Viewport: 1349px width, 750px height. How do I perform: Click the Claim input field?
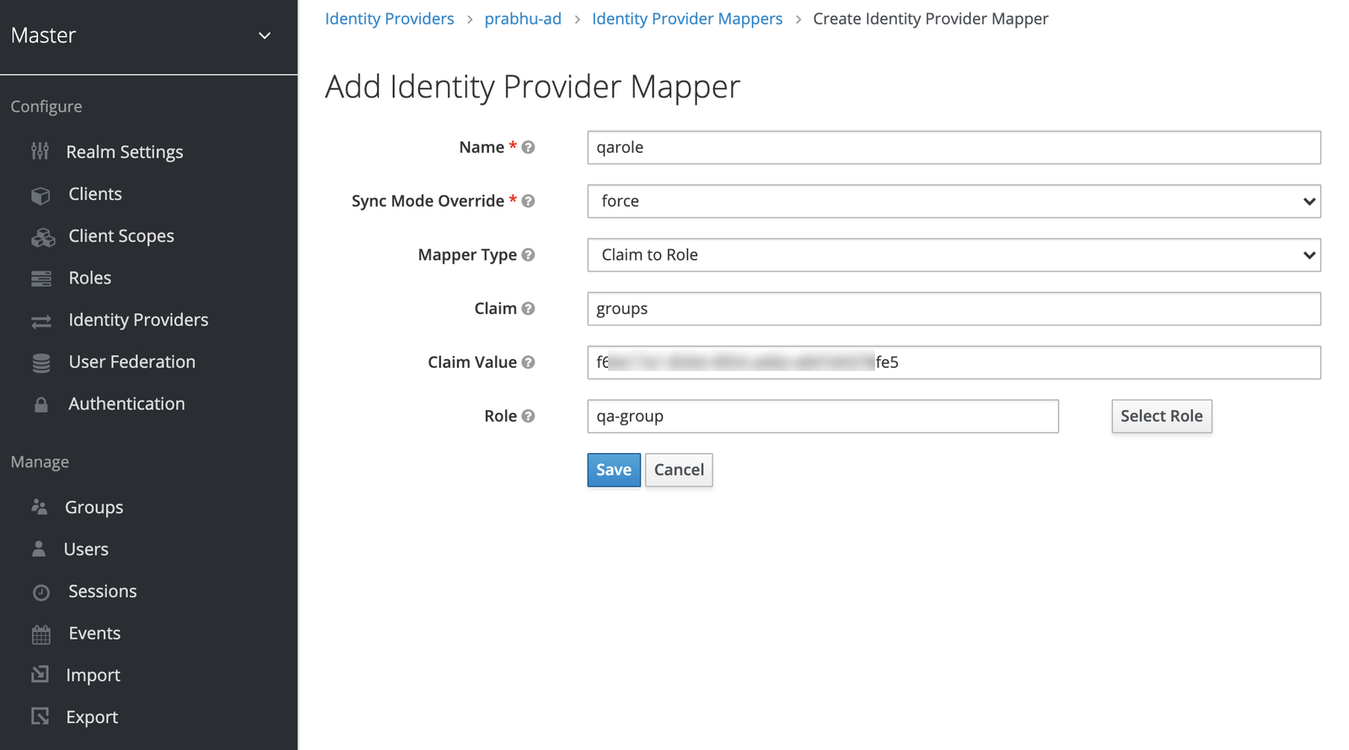953,309
